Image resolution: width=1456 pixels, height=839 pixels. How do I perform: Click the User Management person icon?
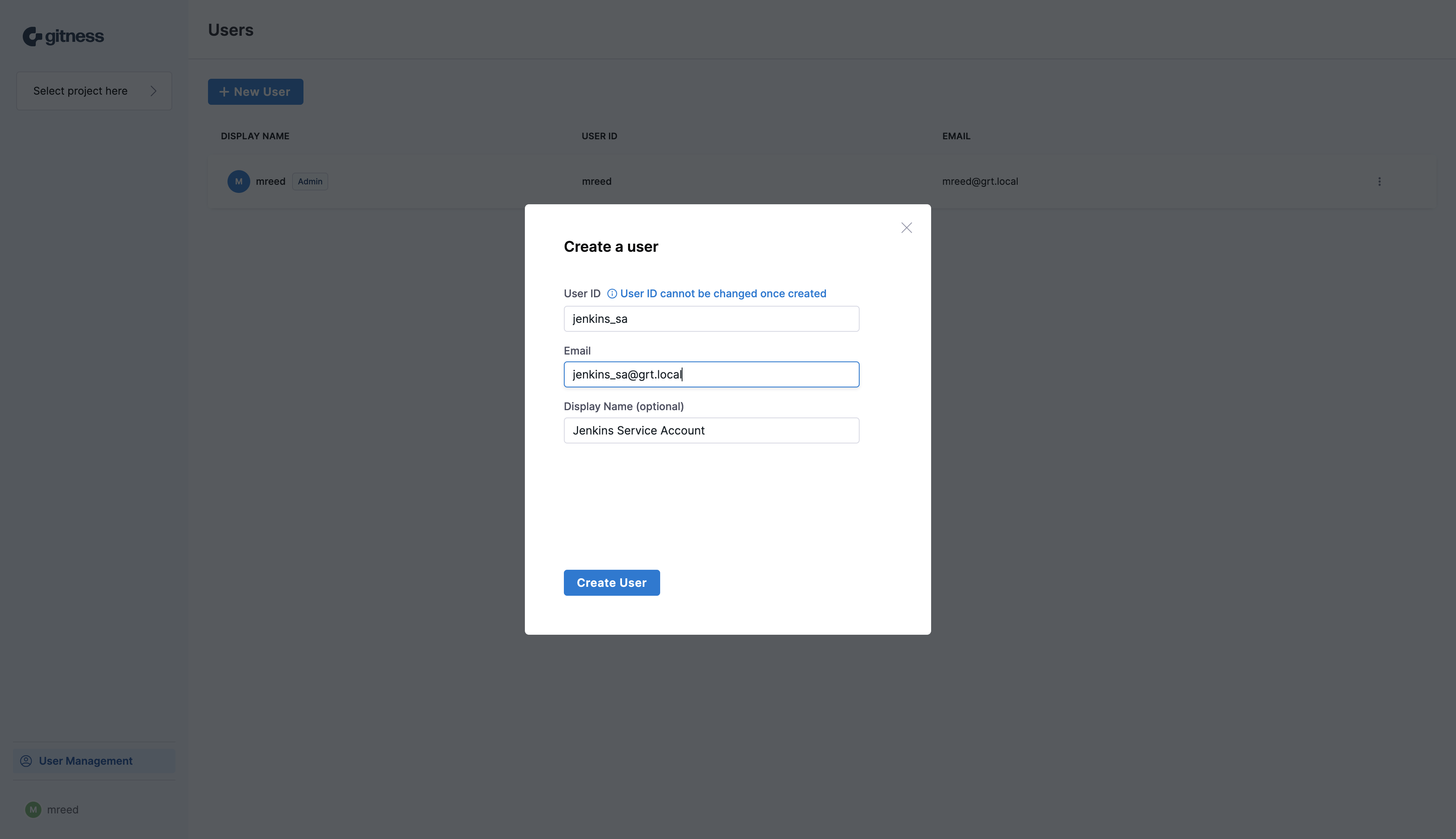coord(26,761)
